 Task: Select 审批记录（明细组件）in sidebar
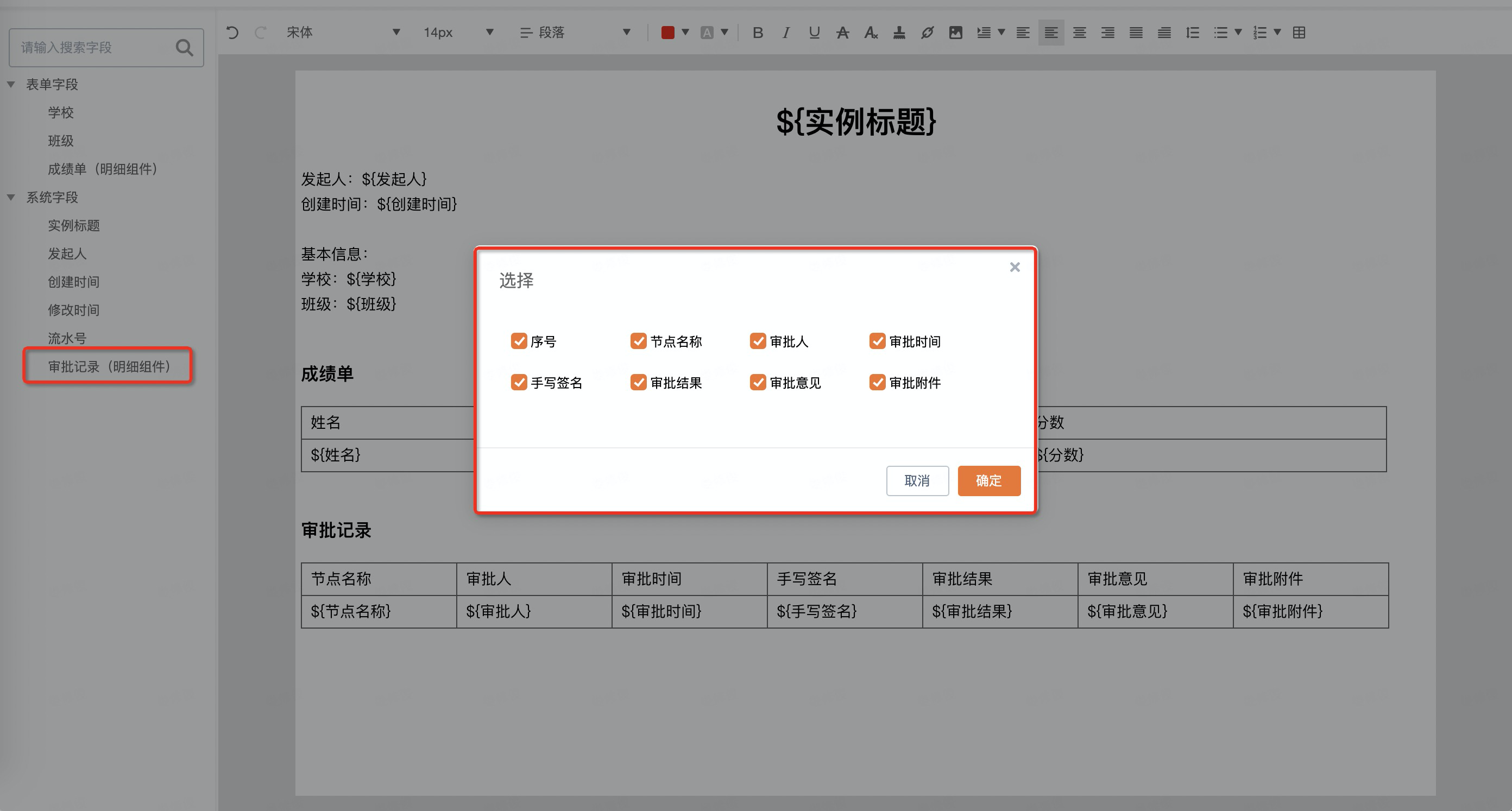coord(109,366)
